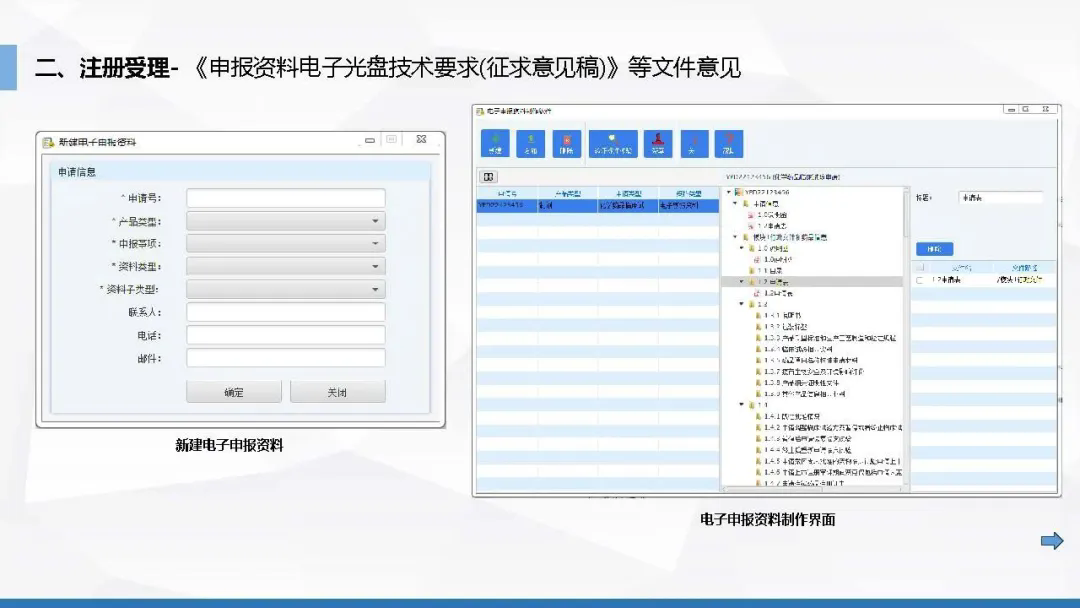The width and height of the screenshot is (1080, 608).
Task: Click the second toolbar icon with green arrow
Action: (x=531, y=144)
